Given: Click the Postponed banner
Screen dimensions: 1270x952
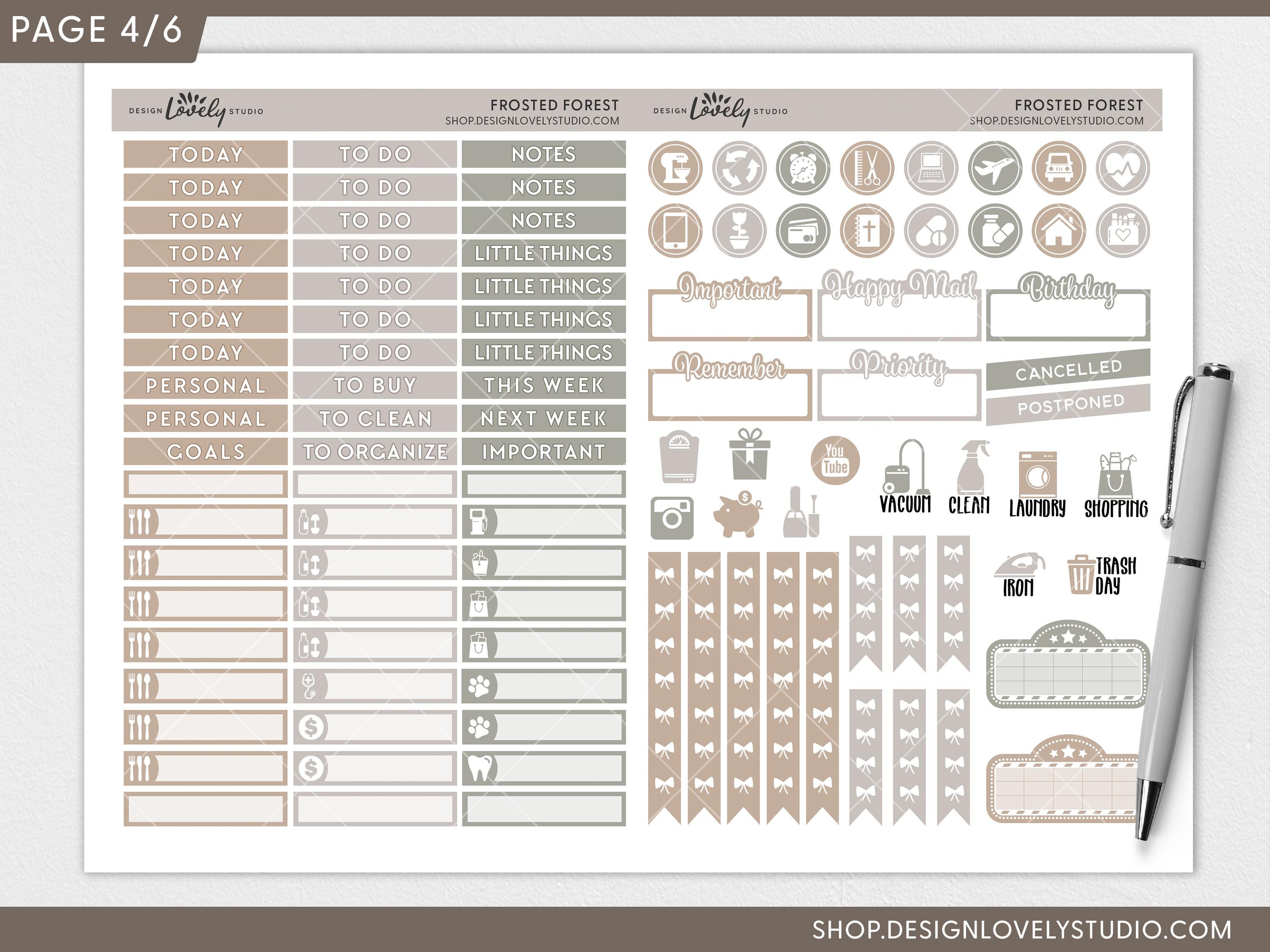Looking at the screenshot, I should pos(1068,405).
